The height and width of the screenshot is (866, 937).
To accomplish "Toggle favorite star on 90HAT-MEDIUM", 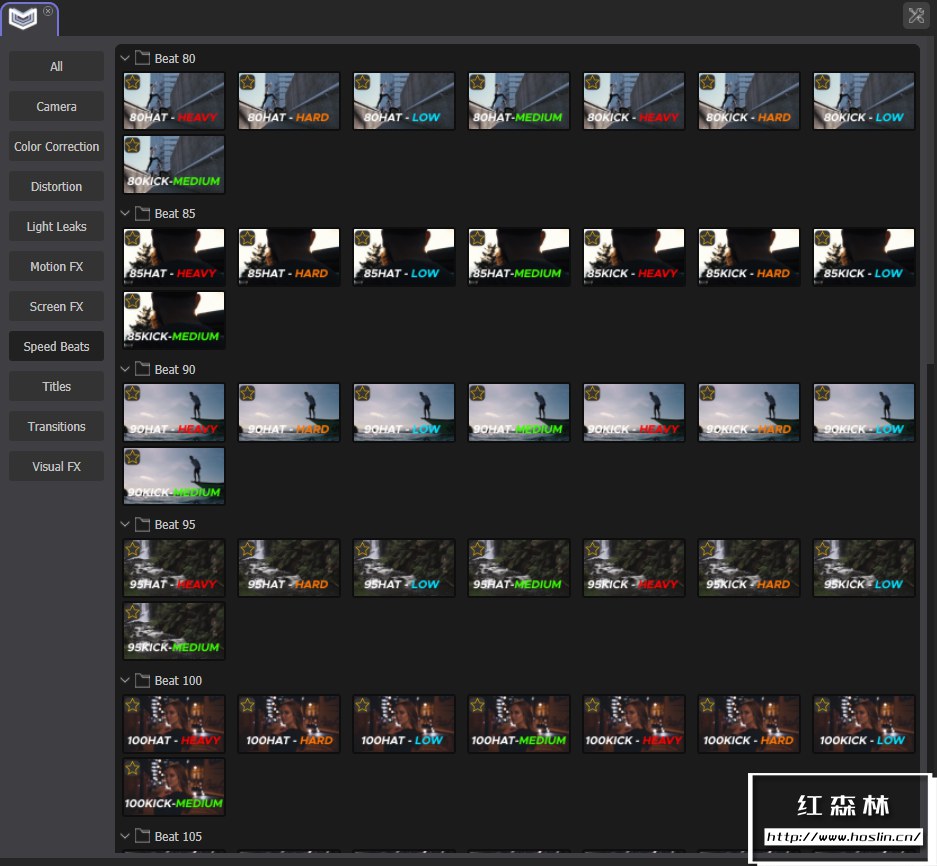I will click(477, 393).
